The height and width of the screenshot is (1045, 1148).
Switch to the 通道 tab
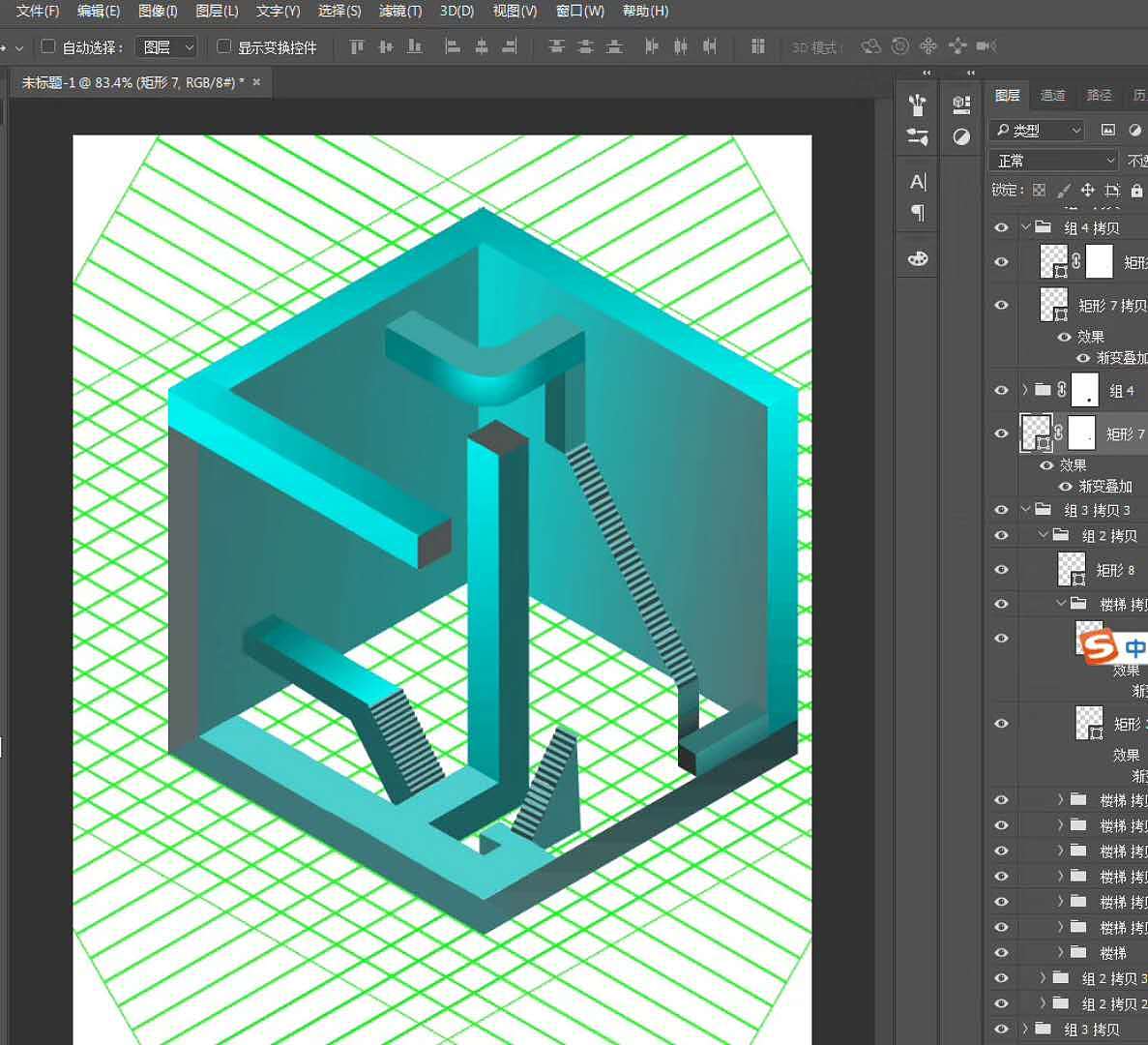(x=1053, y=95)
